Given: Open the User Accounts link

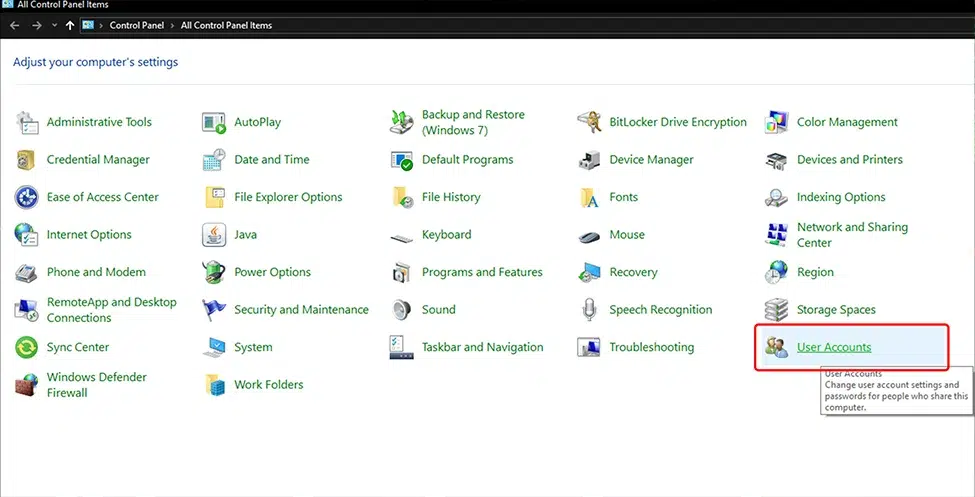Looking at the screenshot, I should (834, 347).
